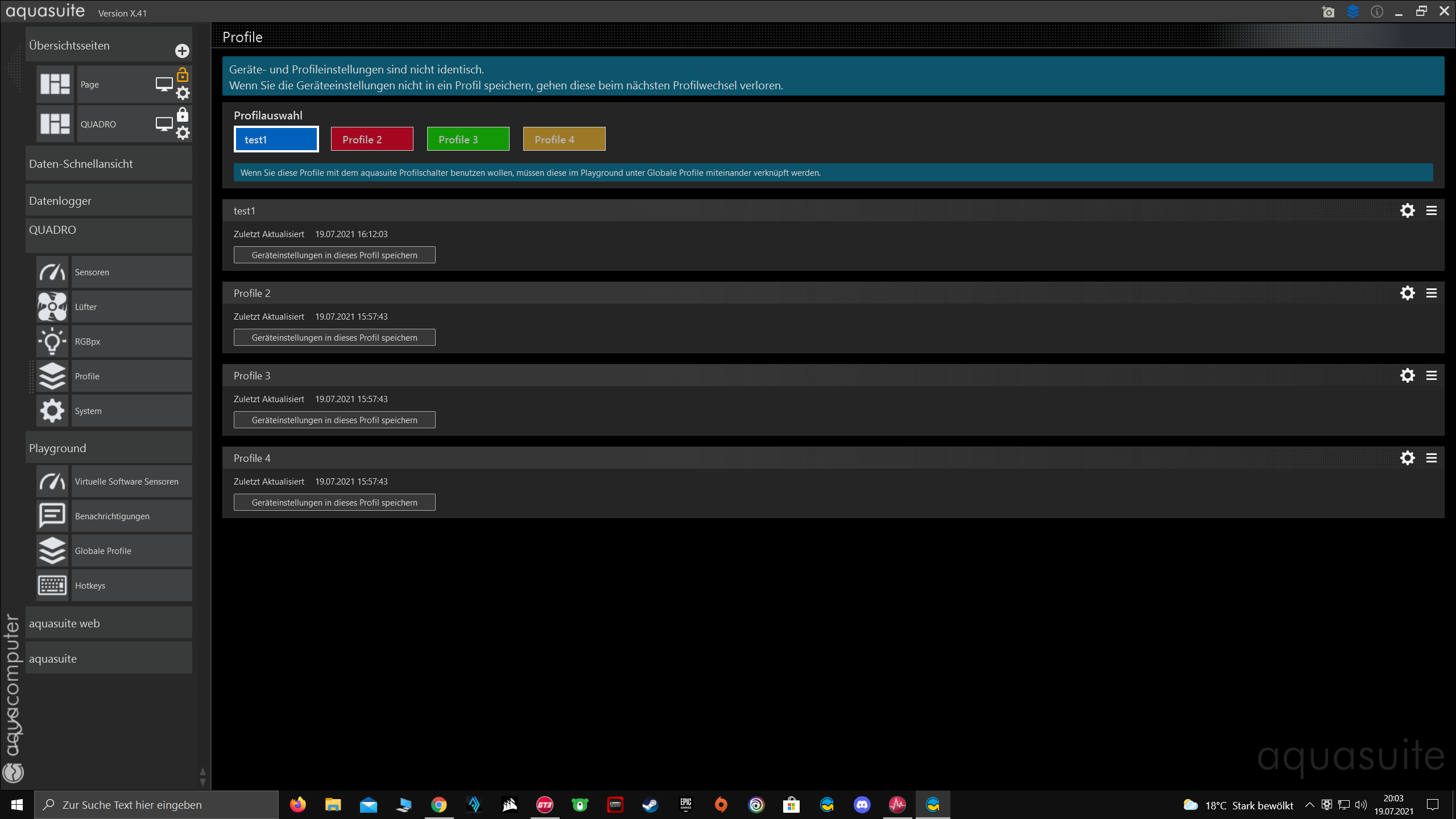Open the RGBpx lightbulb icon

(x=52, y=342)
